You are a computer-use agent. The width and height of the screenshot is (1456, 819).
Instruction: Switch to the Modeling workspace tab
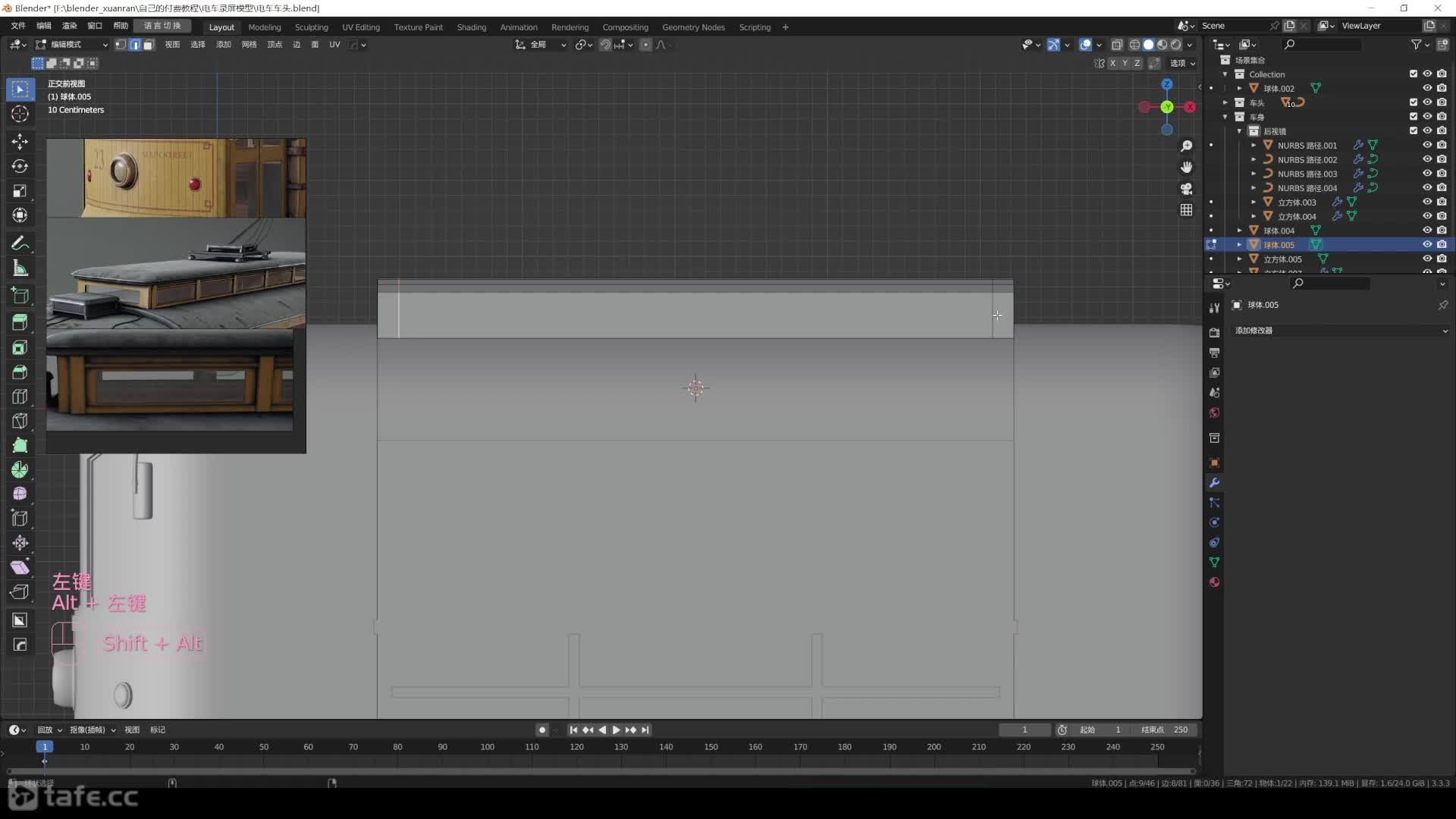[264, 27]
